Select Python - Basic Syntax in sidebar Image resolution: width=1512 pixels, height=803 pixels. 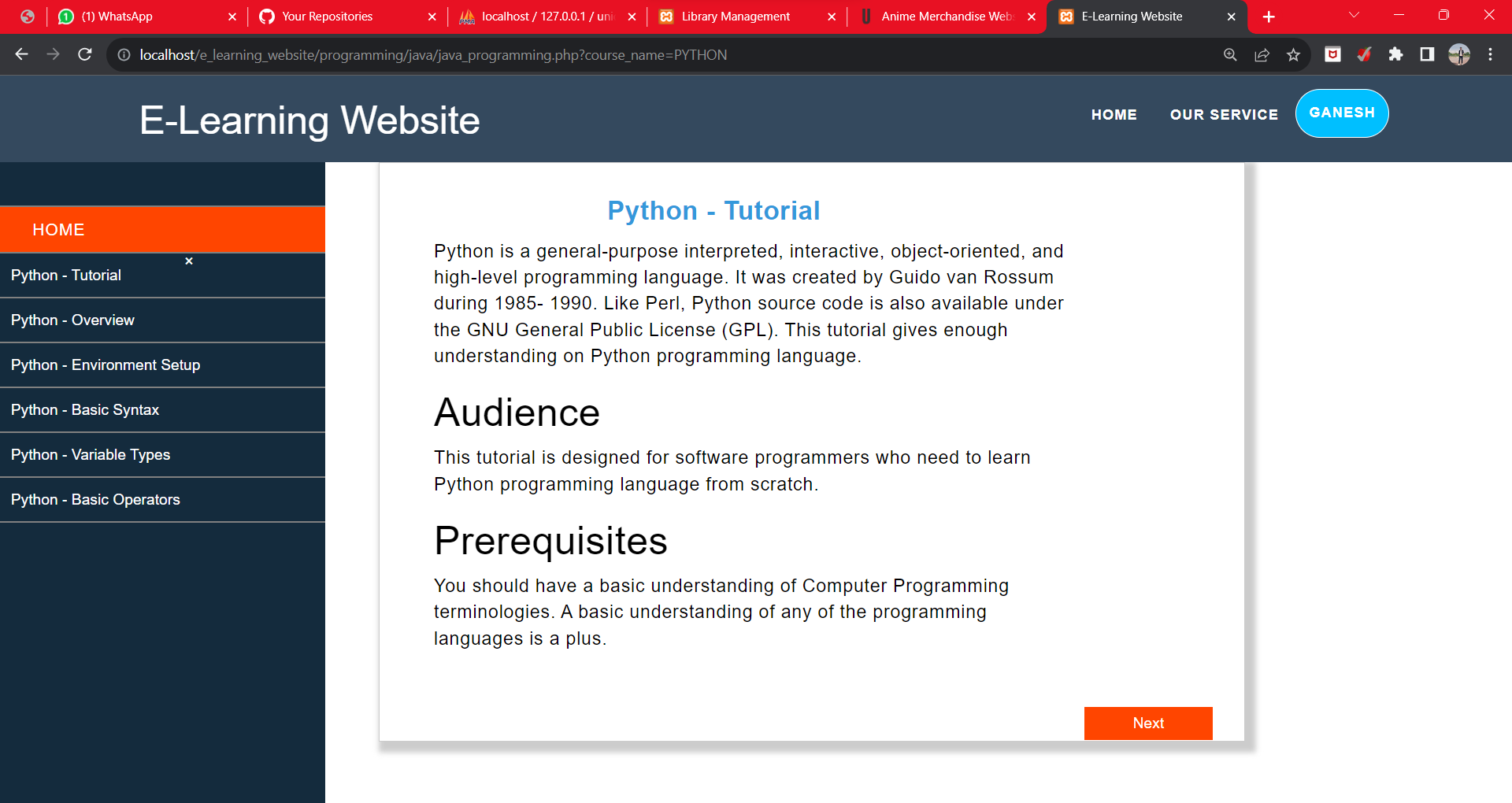tap(85, 409)
